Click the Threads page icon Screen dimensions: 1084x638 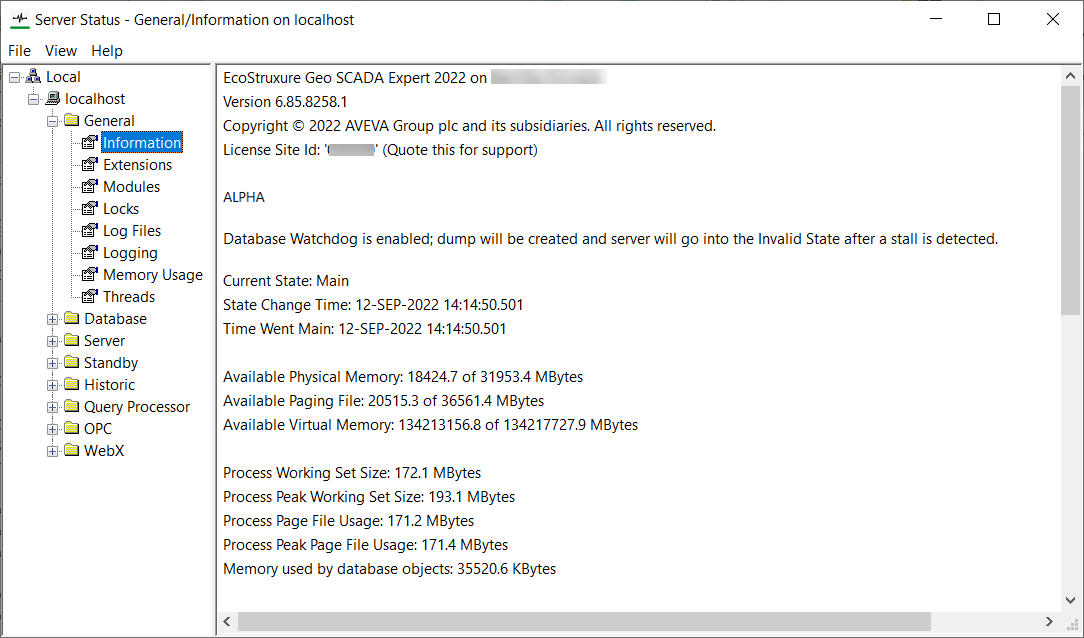(x=90, y=297)
